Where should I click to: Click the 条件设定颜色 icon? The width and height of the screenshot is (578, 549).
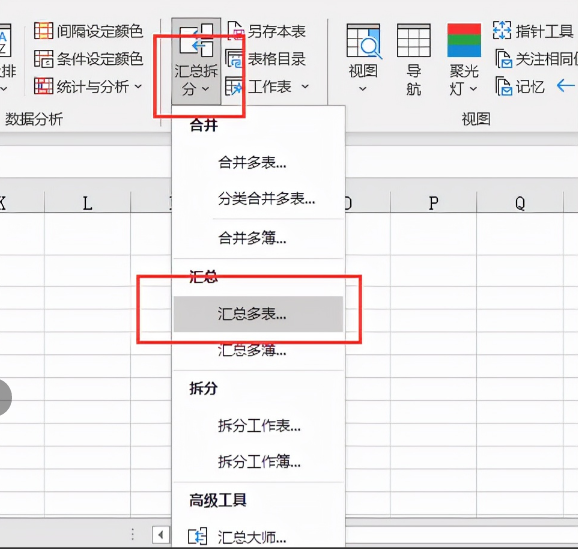pyautogui.click(x=43, y=59)
